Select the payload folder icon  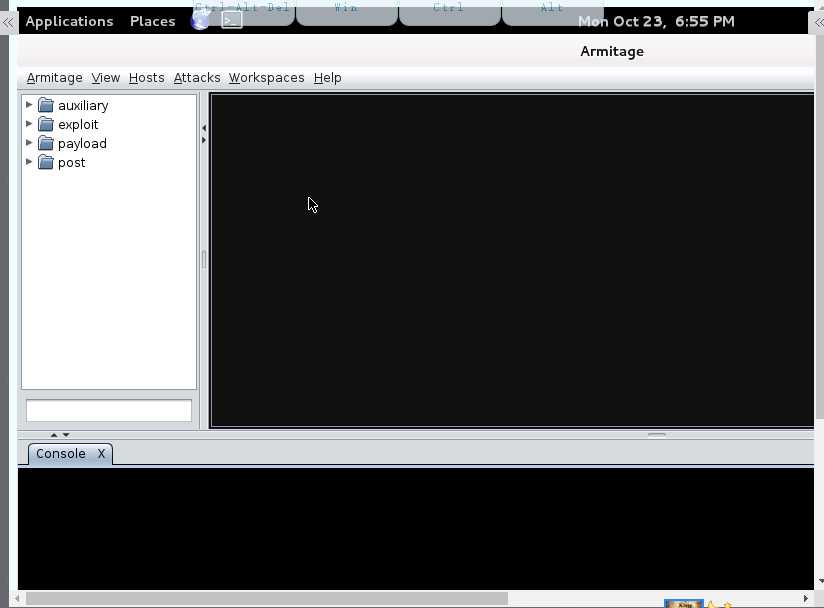[x=46, y=143]
